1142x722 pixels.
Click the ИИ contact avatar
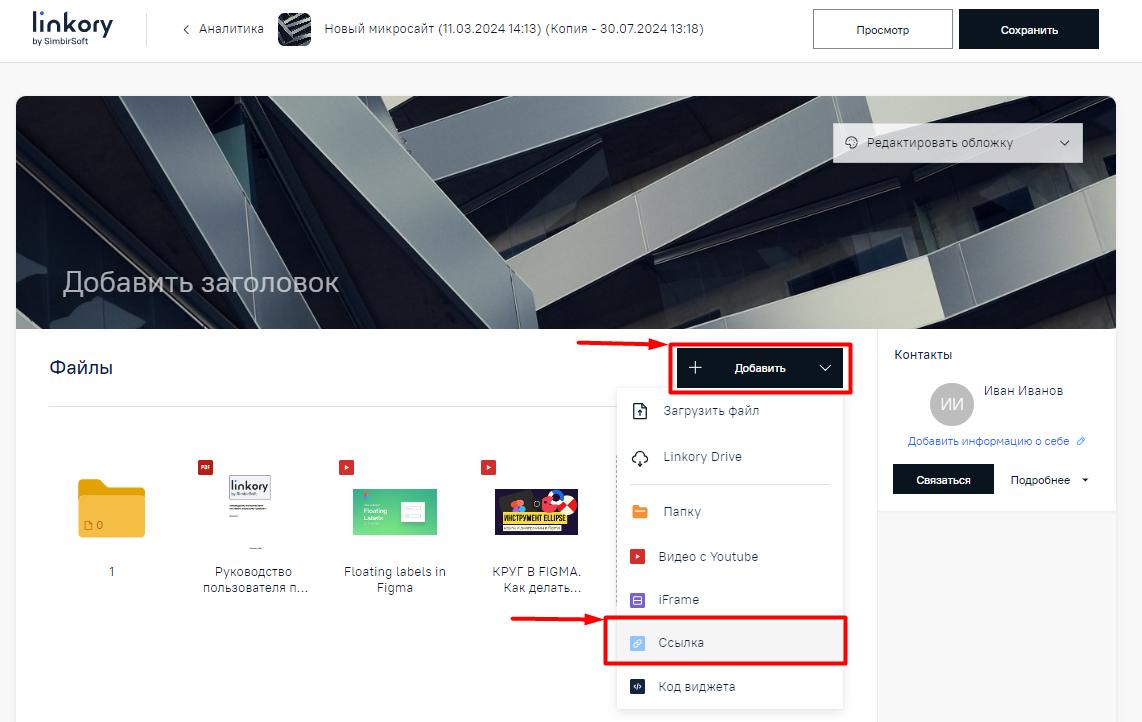coord(951,405)
